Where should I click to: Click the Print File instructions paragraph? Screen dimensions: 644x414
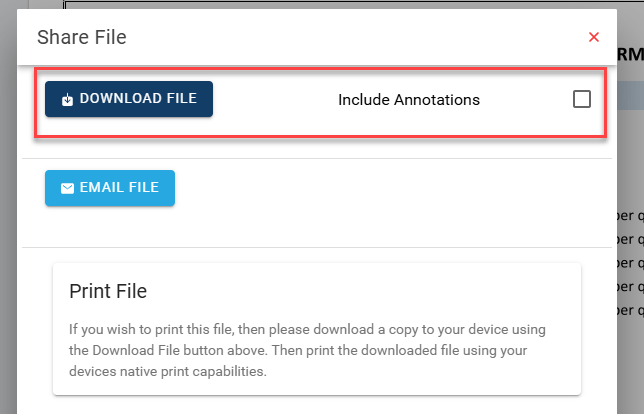[307, 350]
